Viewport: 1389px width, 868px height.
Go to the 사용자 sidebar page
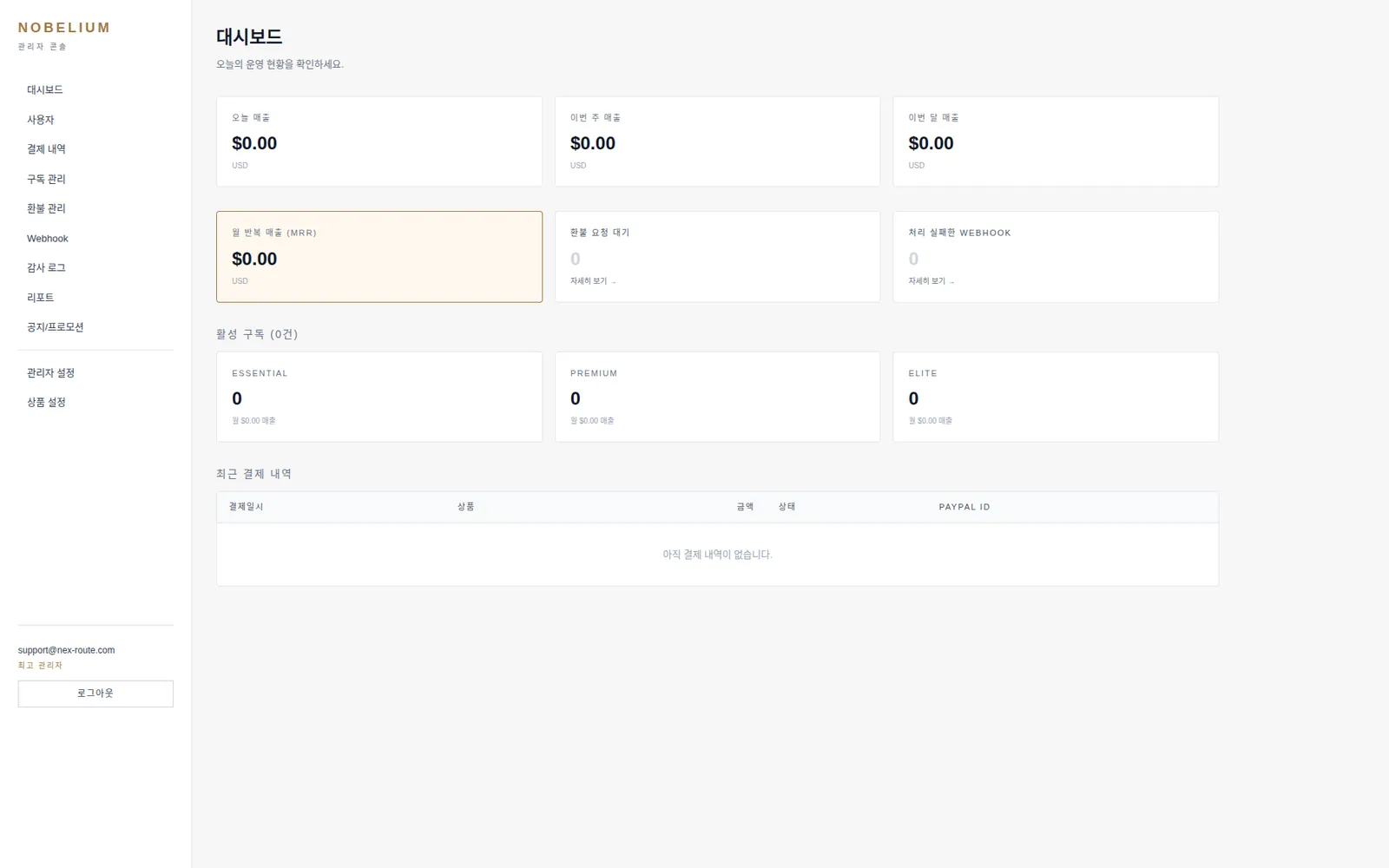click(x=95, y=120)
